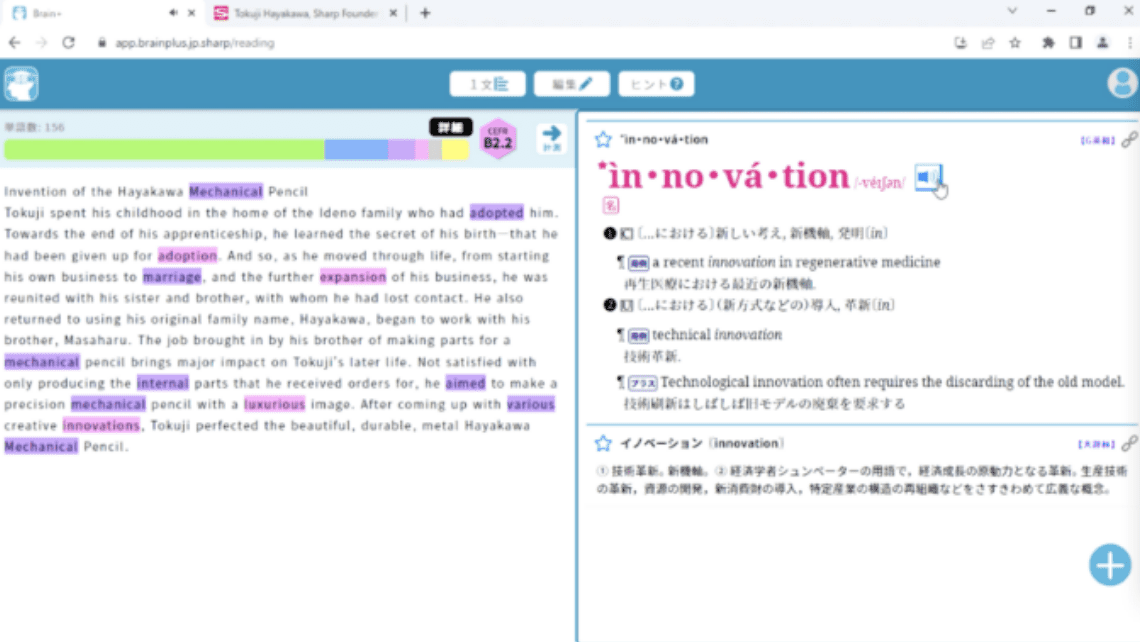Star the イノベーション dictionary entry
The width and height of the screenshot is (1140, 642).
pyautogui.click(x=603, y=443)
